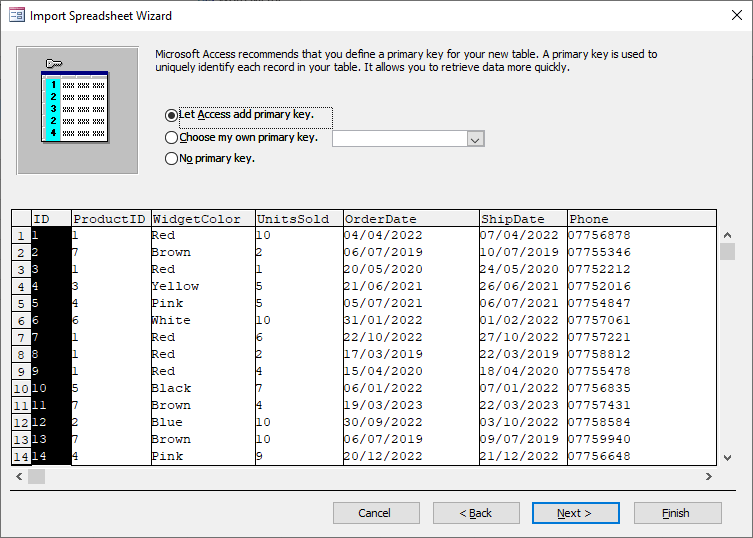Click ShipDate cell 07/04/2022
753x538 pixels.
[x=523, y=235]
